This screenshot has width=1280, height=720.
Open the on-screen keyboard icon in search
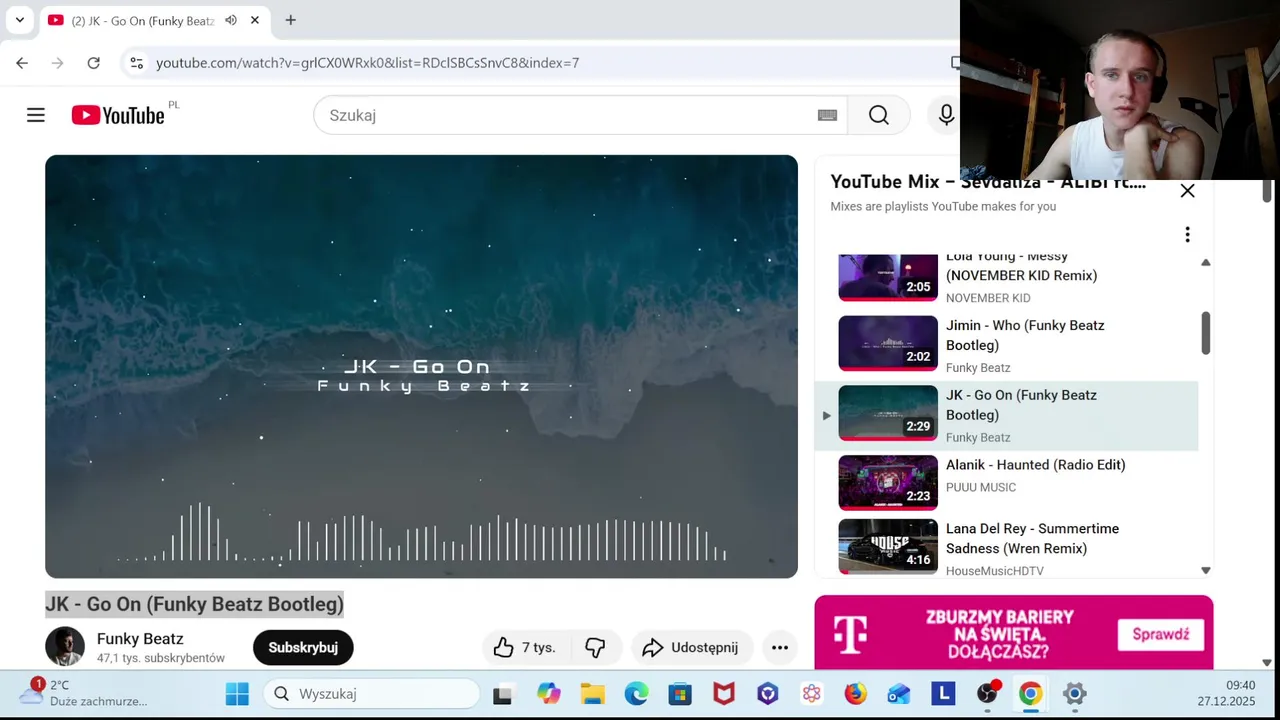827,115
